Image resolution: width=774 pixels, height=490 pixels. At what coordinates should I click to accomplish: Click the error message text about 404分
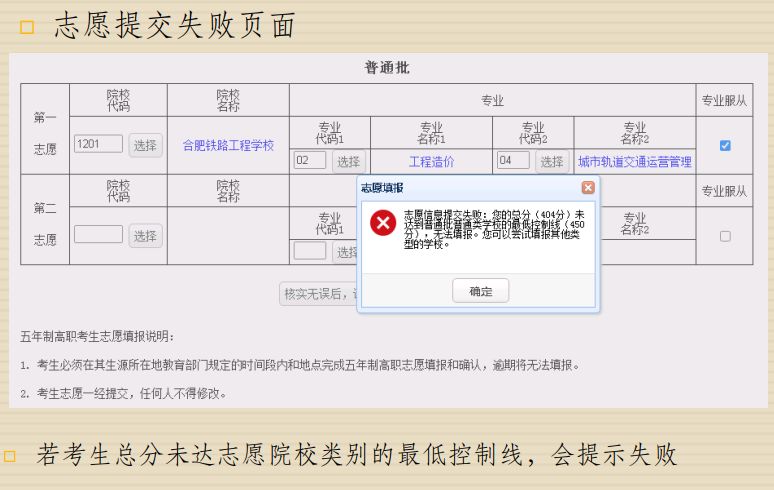[494, 229]
